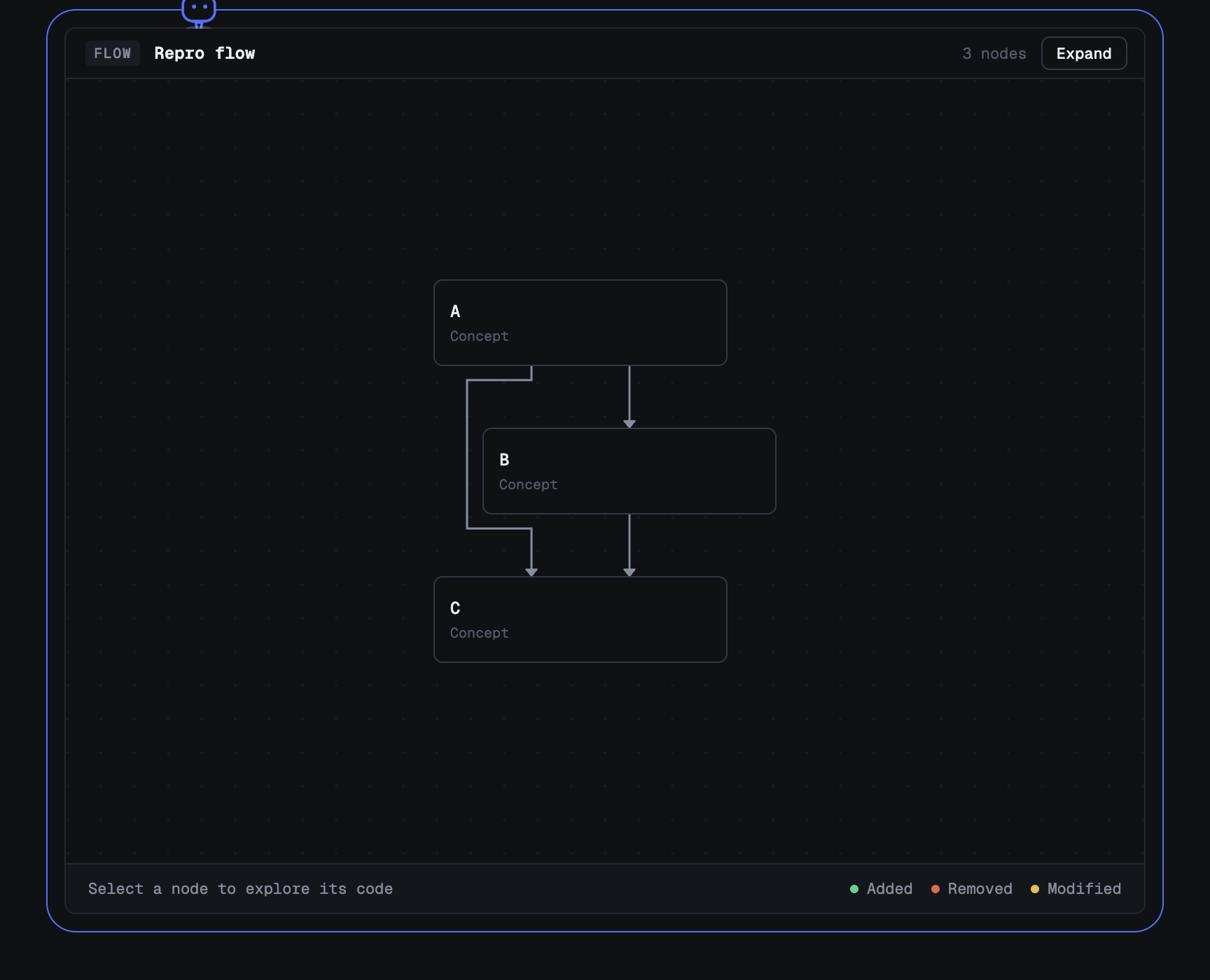The height and width of the screenshot is (980, 1210).
Task: Select node C in the flow
Action: point(580,619)
